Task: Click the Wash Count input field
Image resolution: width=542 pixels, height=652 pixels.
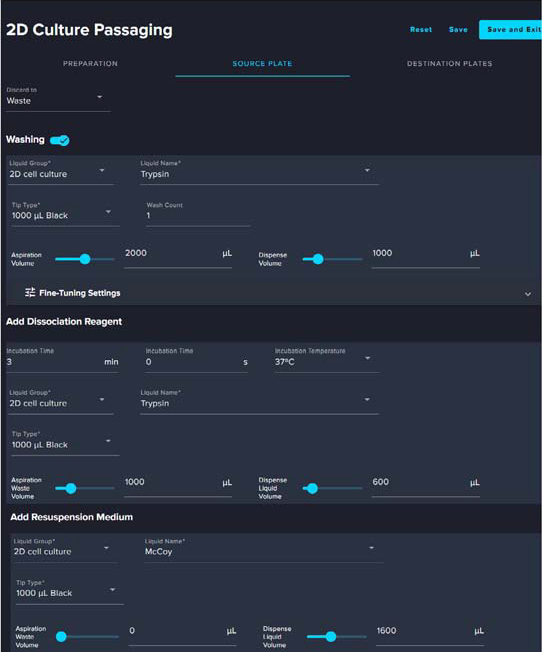Action: 198,215
